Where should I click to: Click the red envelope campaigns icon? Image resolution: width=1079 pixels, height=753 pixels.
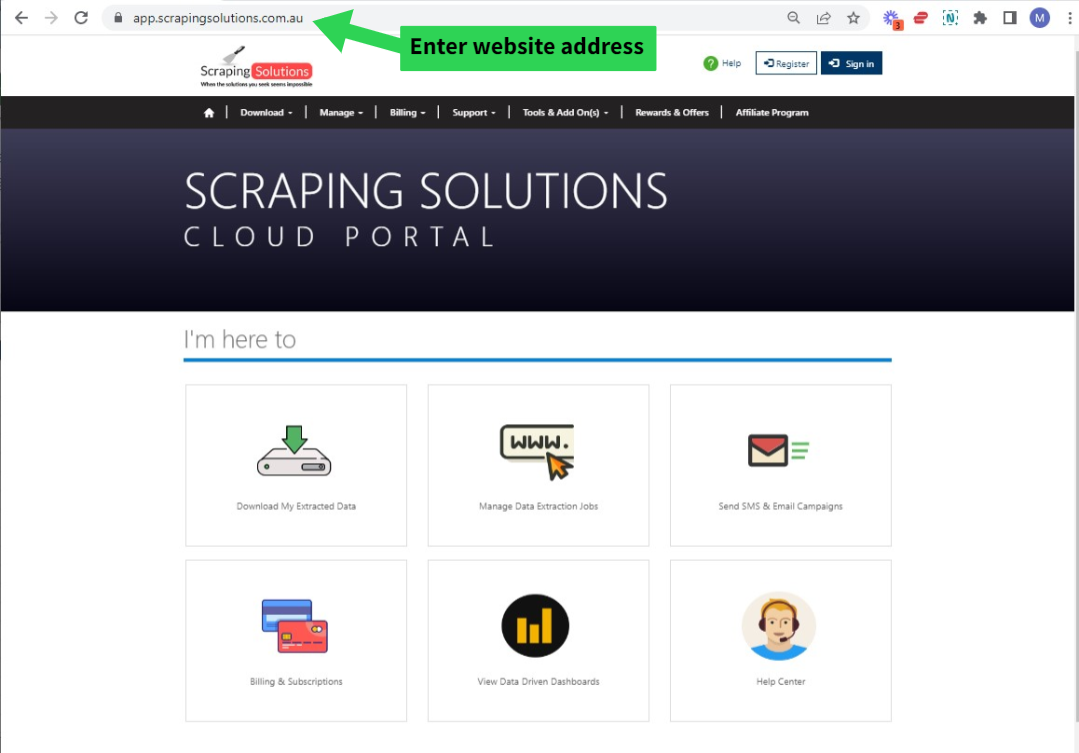[778, 450]
